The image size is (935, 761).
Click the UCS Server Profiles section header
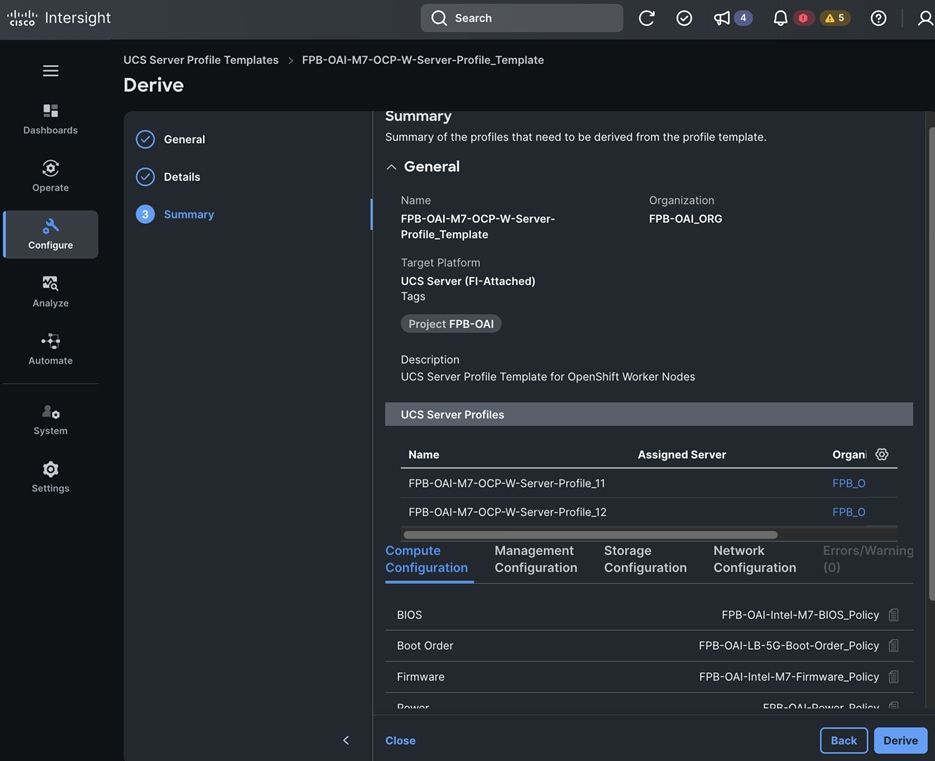coord(649,414)
